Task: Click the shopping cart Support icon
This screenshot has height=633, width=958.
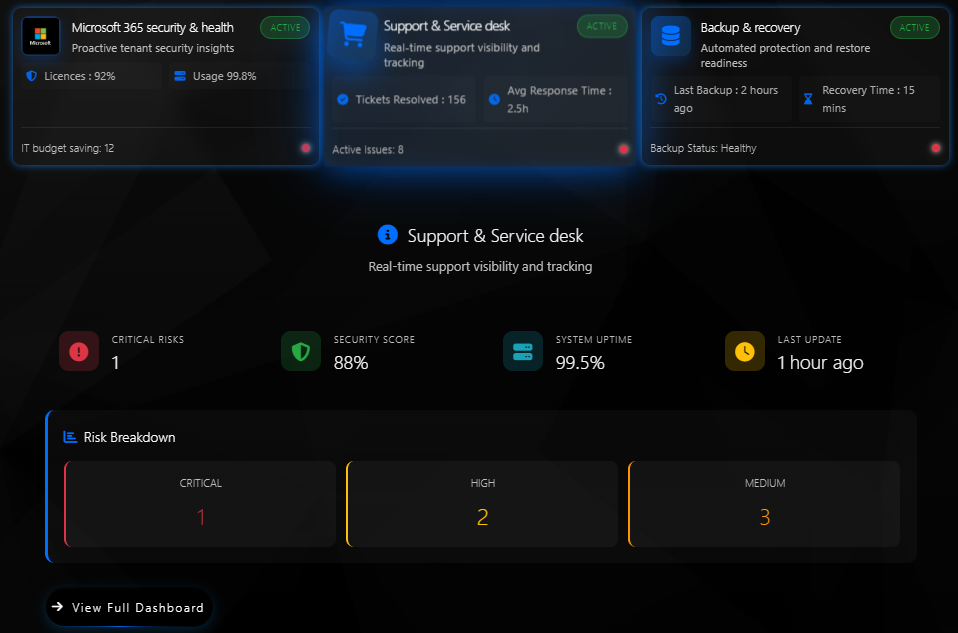Action: pos(353,36)
